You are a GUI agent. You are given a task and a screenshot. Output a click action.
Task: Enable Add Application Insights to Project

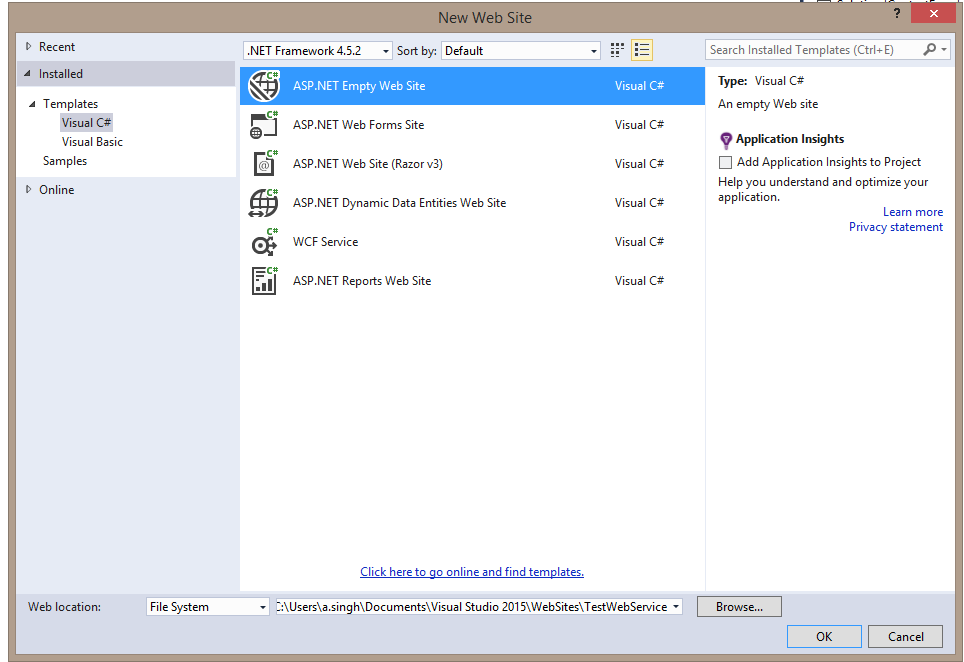(x=724, y=161)
